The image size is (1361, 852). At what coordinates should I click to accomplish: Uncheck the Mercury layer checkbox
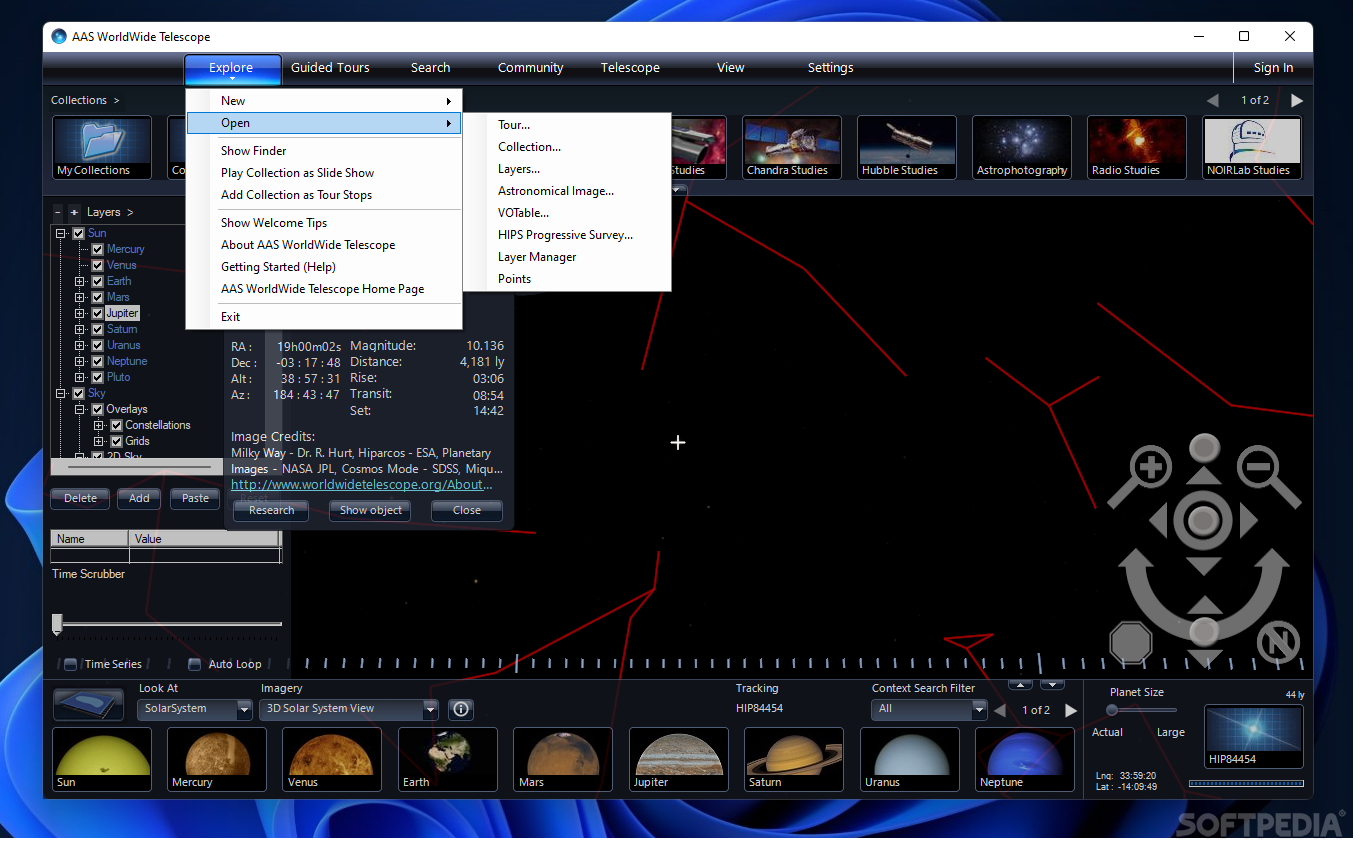(97, 249)
